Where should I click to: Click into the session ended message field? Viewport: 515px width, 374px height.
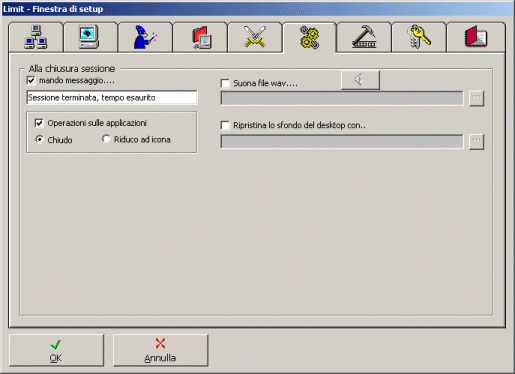tap(112, 98)
